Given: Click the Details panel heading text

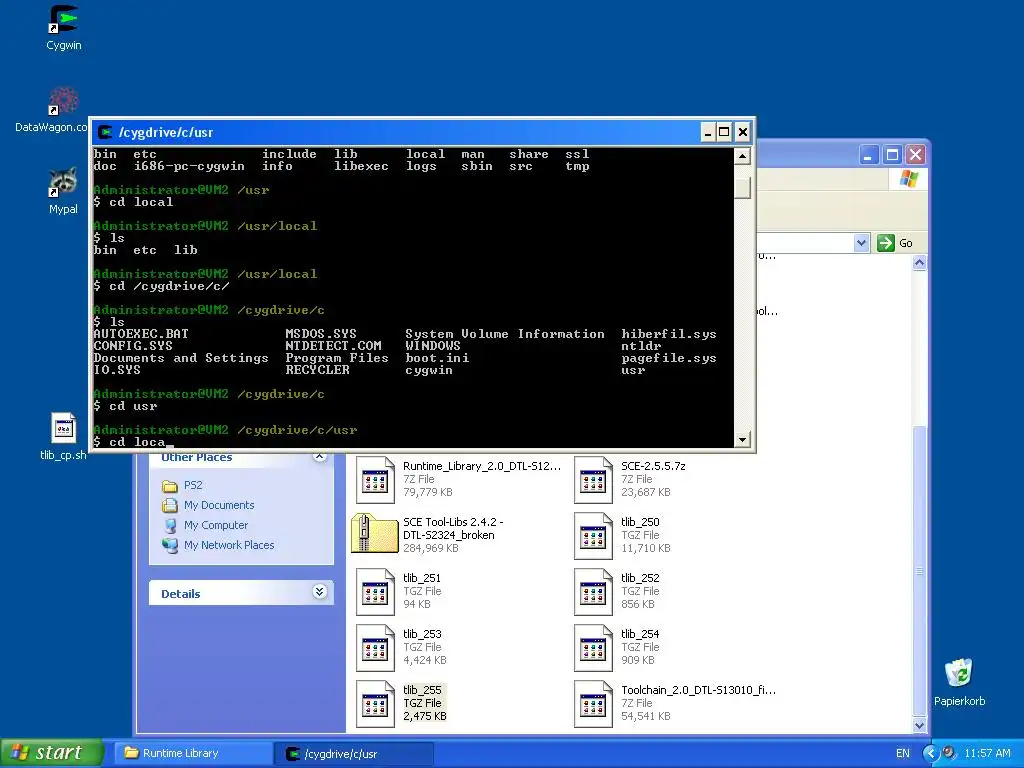Looking at the screenshot, I should (181, 594).
